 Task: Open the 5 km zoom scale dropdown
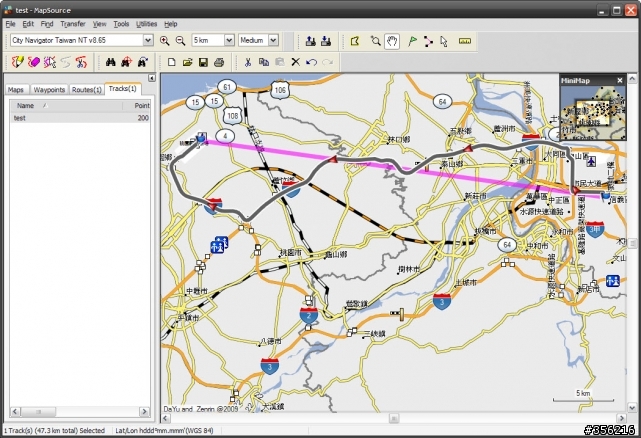click(x=229, y=40)
